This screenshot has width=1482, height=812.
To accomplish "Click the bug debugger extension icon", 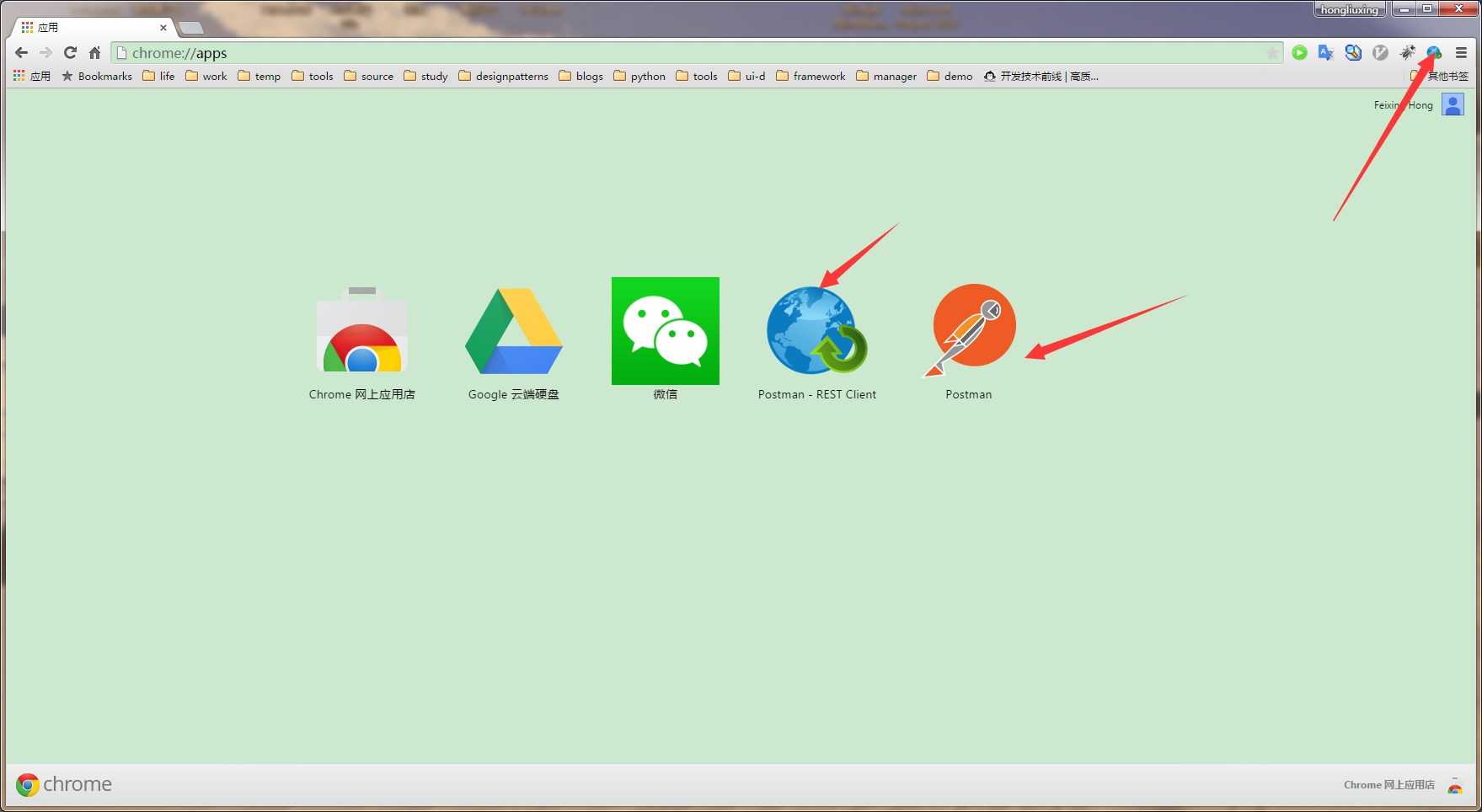I will [x=1407, y=52].
